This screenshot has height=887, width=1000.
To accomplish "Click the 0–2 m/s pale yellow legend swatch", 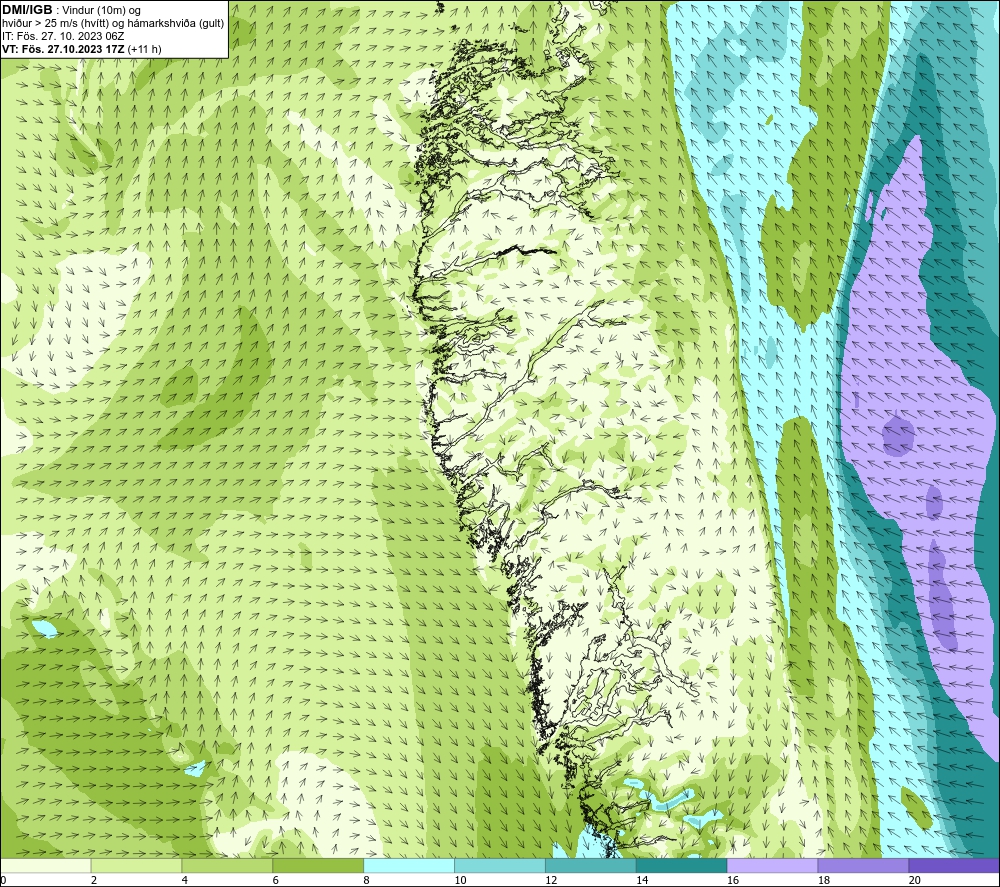I will pos(46,865).
